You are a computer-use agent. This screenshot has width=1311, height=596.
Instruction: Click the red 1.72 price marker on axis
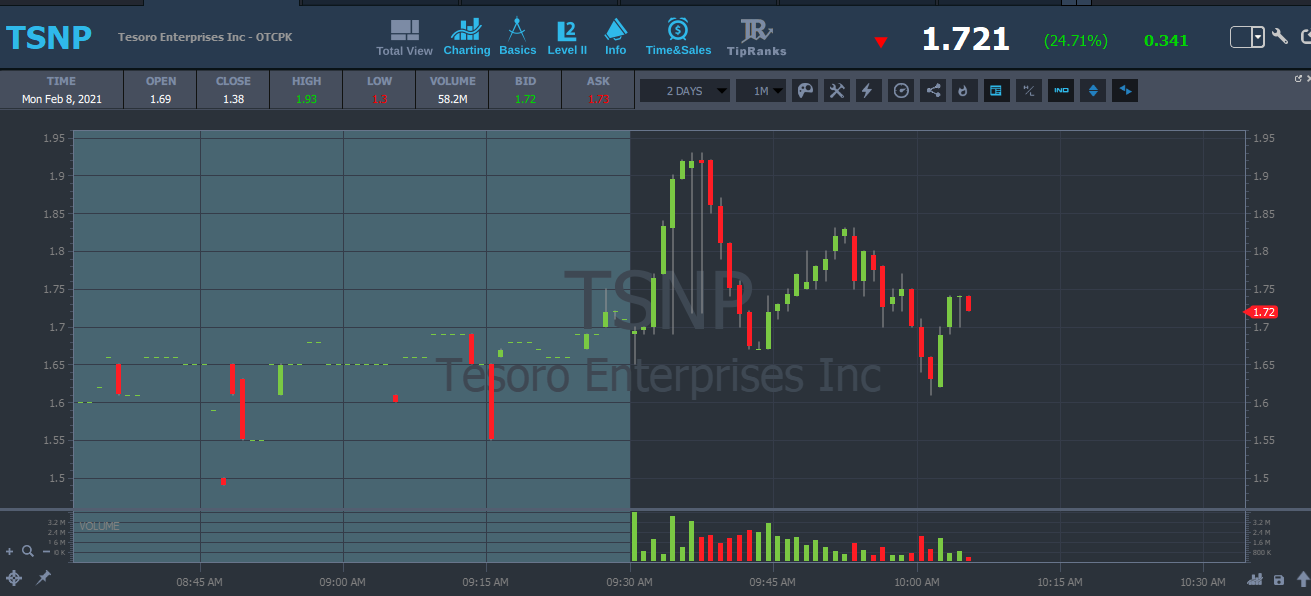tap(1261, 312)
